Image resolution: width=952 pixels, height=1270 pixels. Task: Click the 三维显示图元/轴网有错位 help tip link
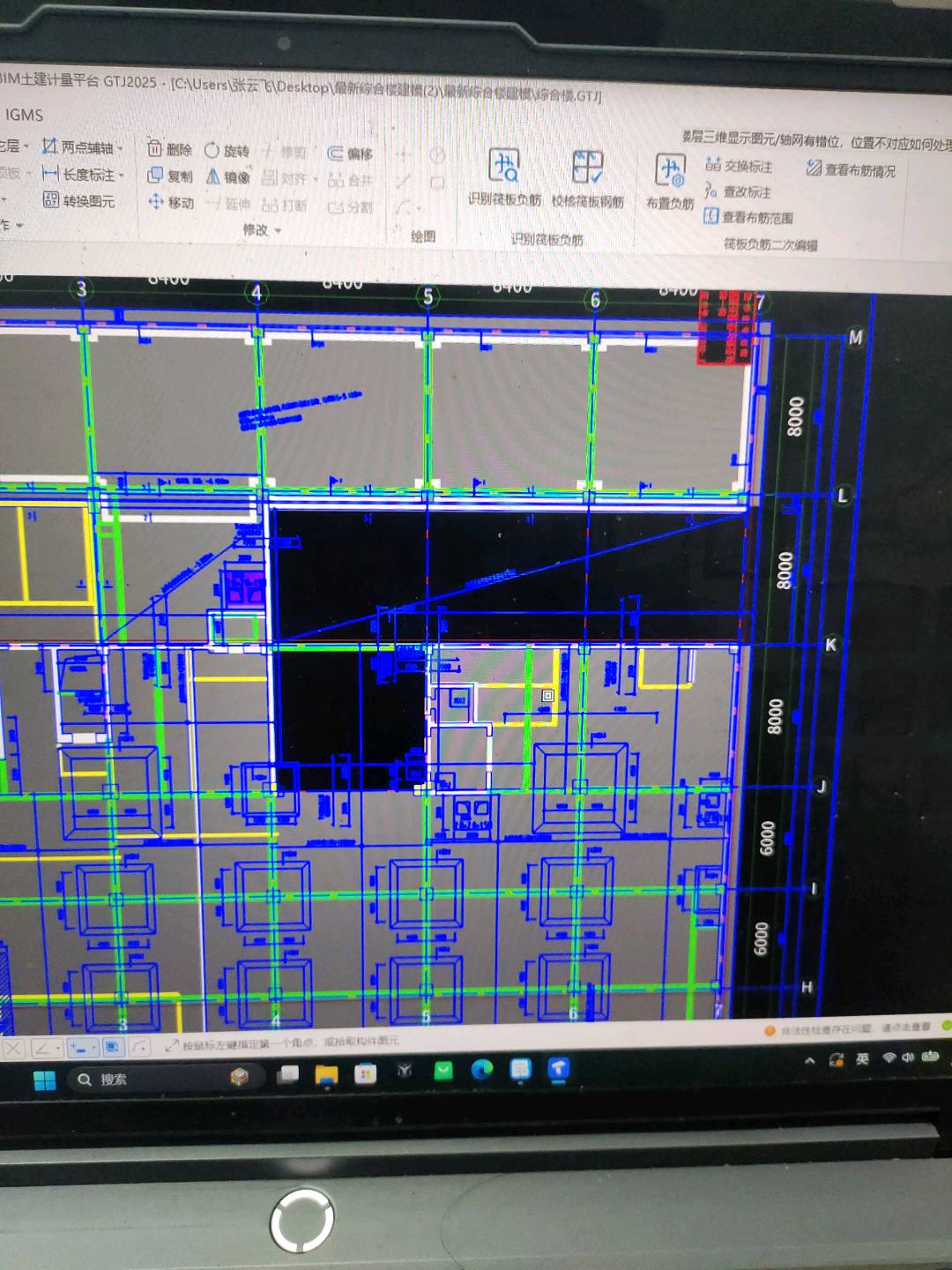[x=815, y=140]
